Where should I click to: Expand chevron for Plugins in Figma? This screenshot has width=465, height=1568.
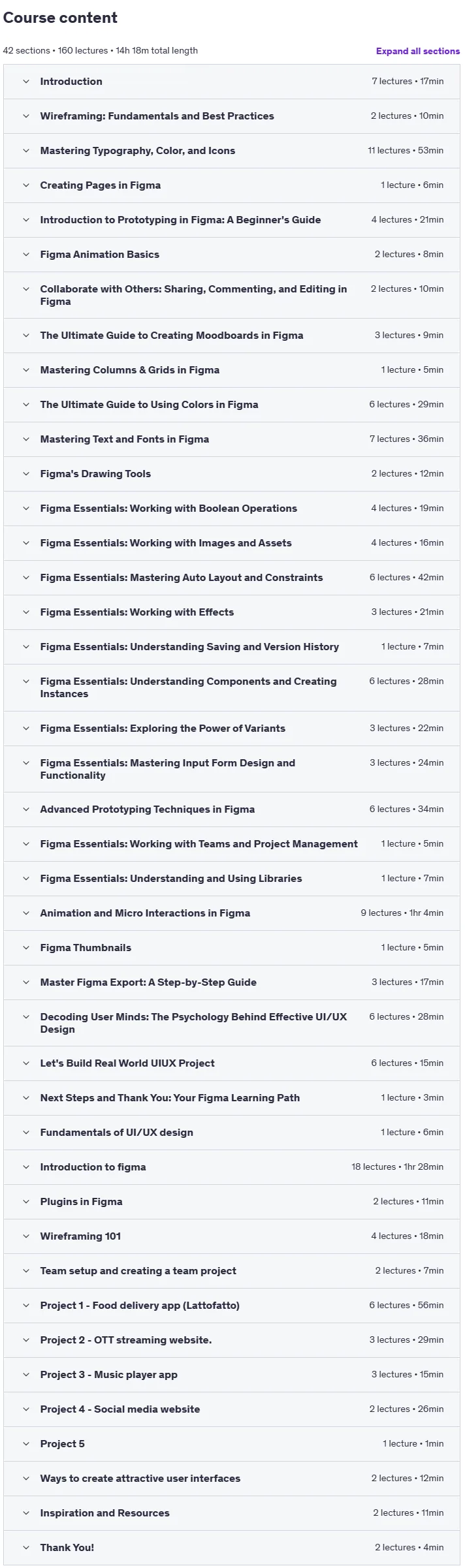click(26, 1202)
